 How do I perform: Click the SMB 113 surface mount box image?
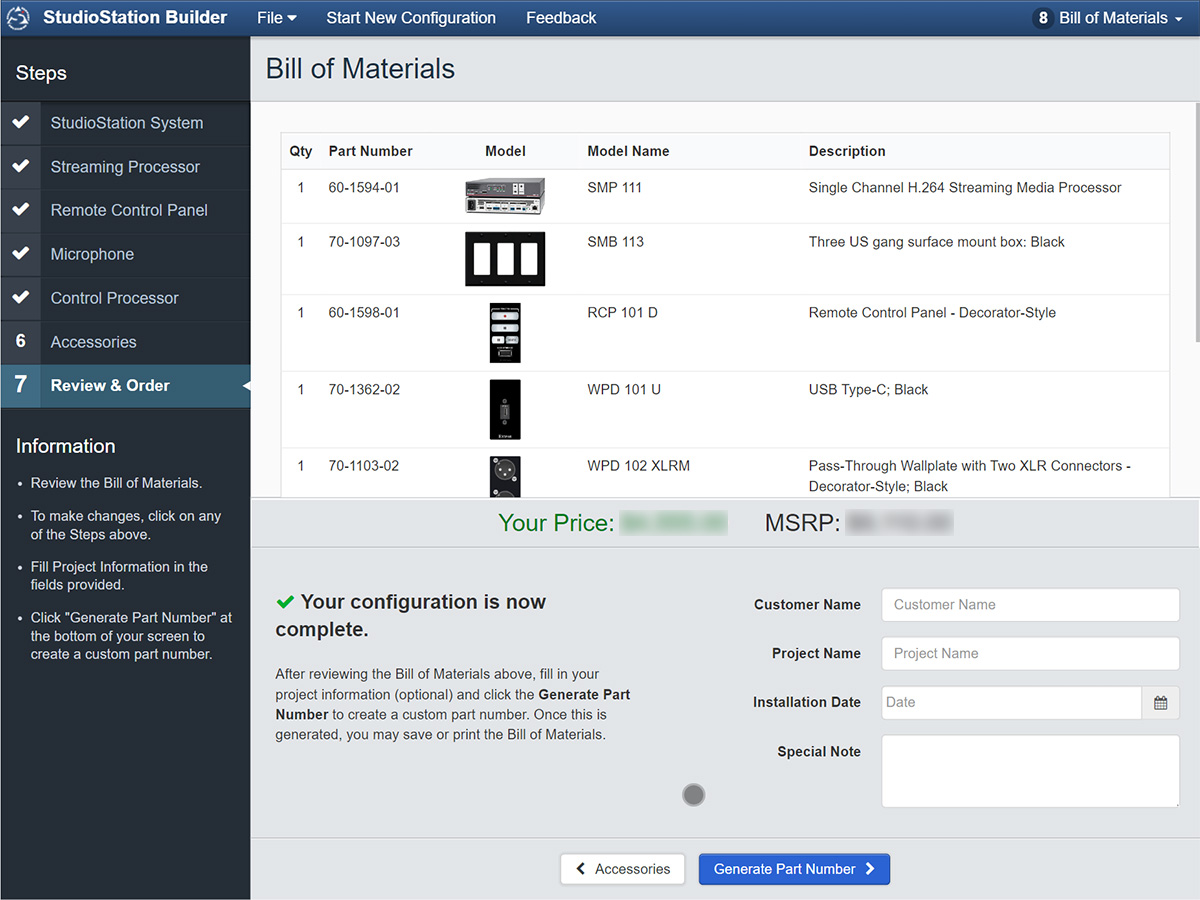click(x=505, y=259)
